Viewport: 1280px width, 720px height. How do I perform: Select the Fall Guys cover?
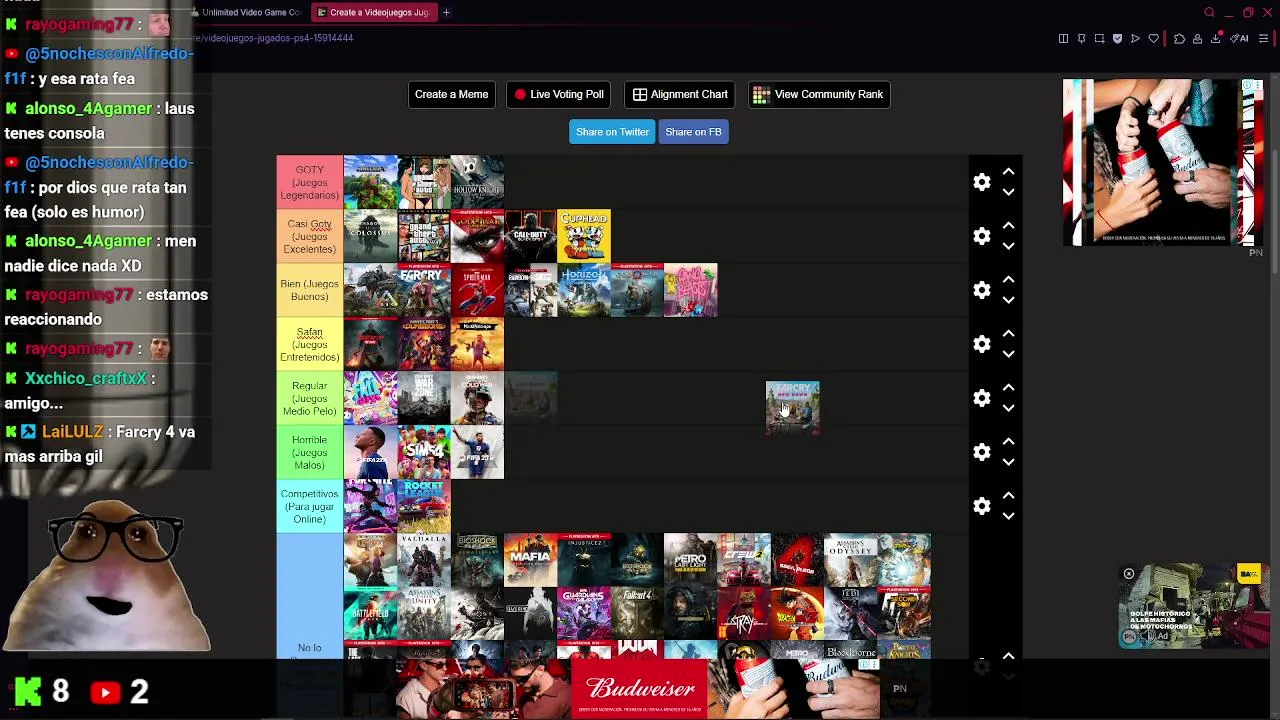(371, 398)
